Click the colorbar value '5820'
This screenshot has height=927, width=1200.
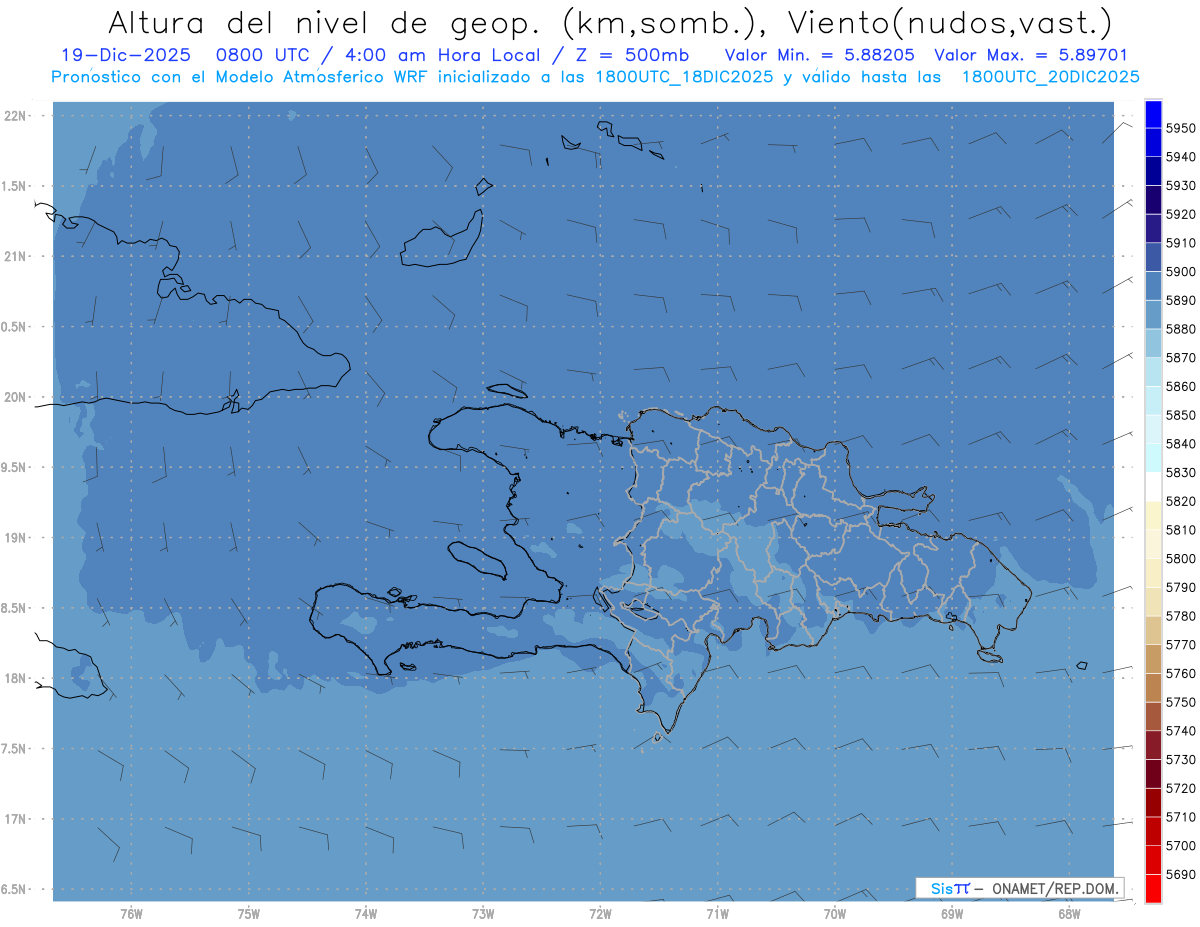coord(1180,501)
